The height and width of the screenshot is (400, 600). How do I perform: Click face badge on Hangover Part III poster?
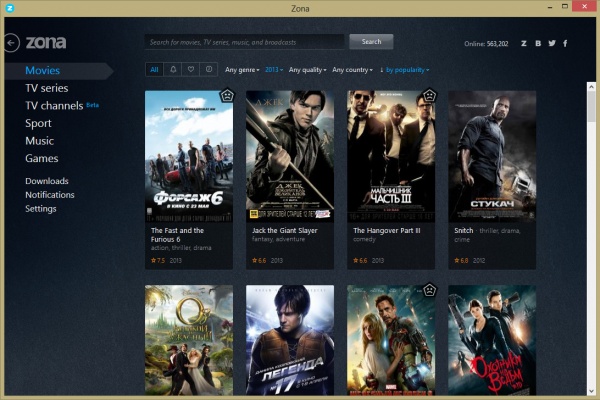429,96
